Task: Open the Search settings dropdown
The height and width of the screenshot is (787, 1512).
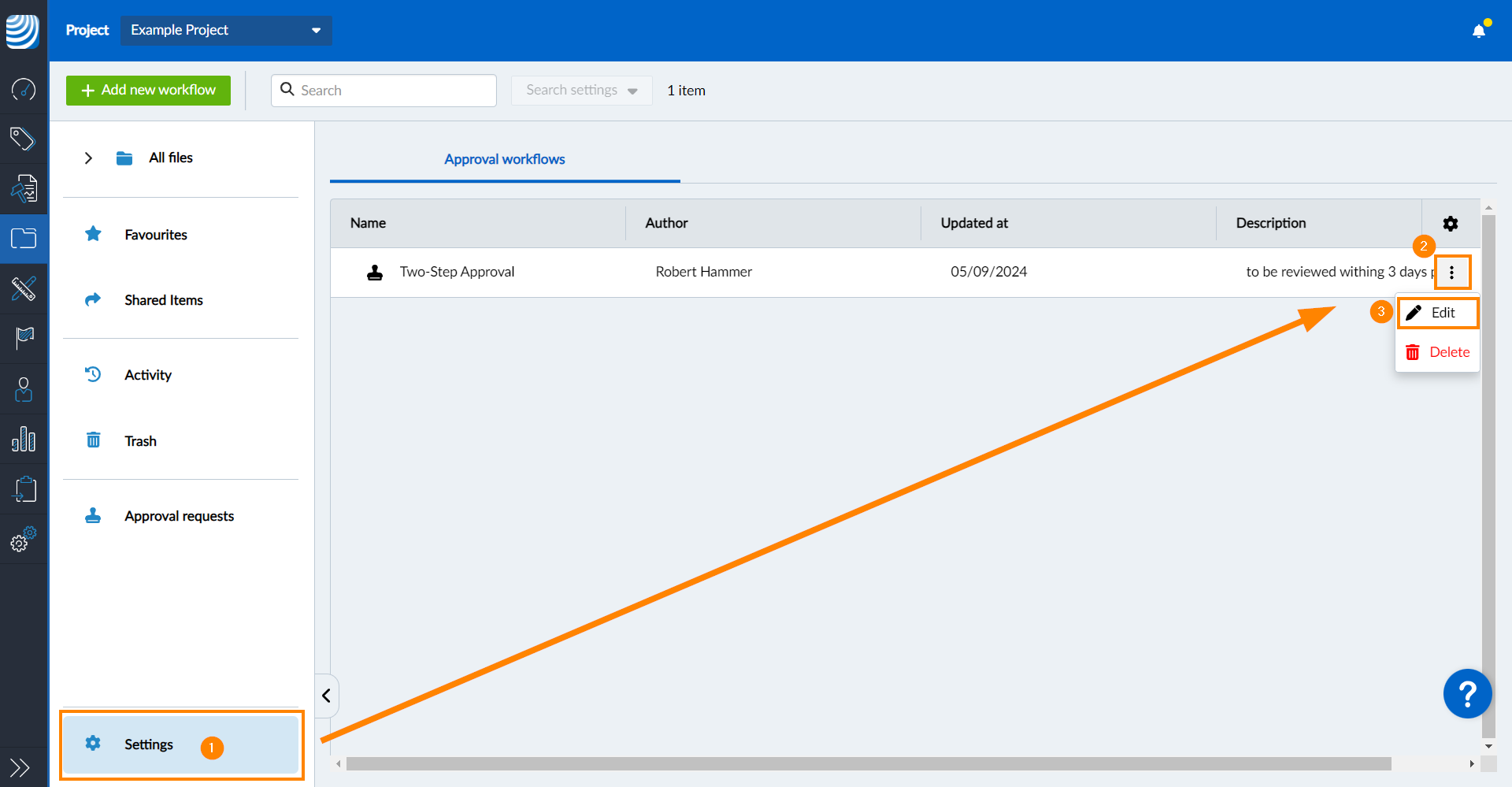Action: click(x=581, y=91)
